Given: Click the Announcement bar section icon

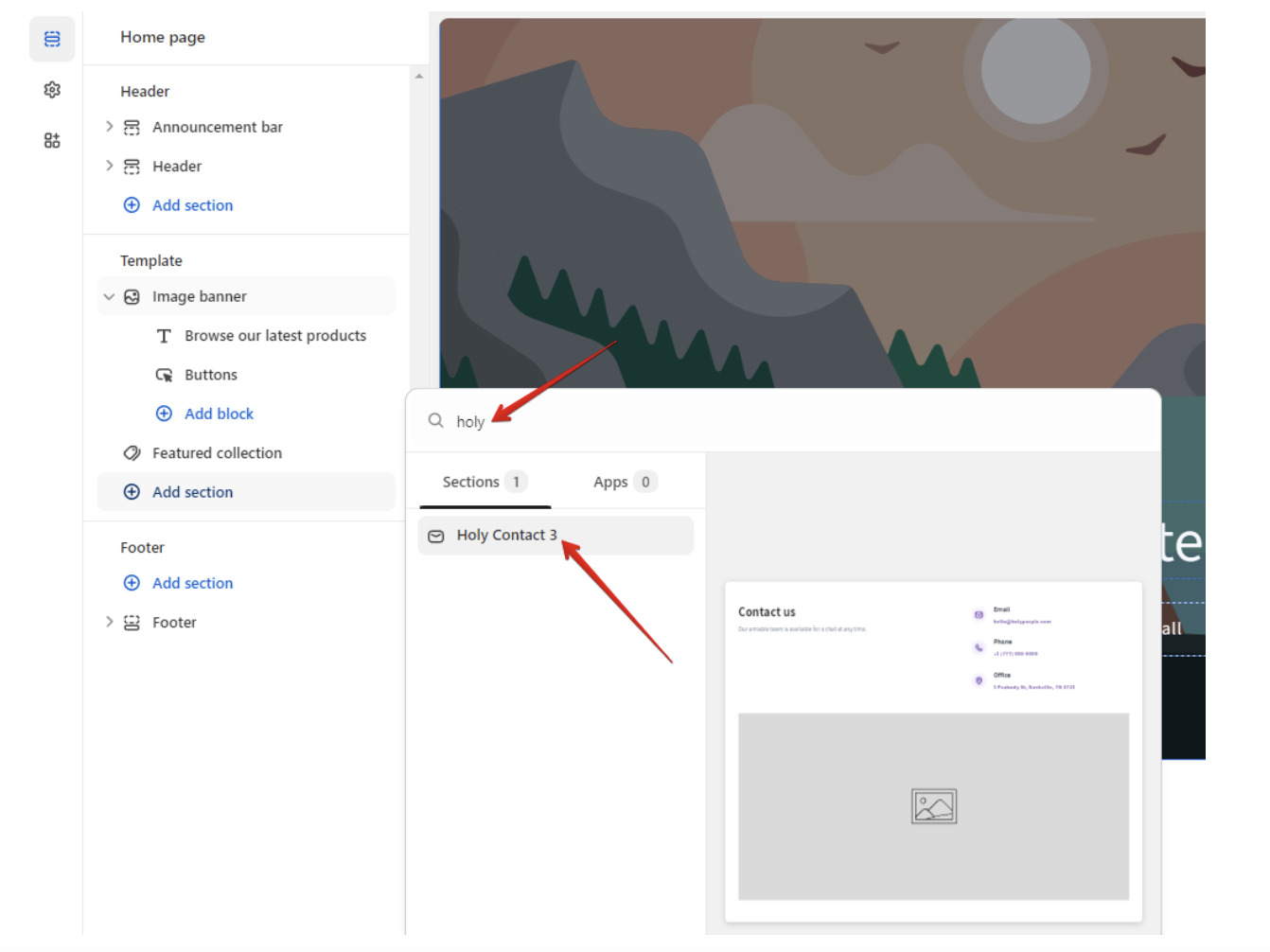Looking at the screenshot, I should tap(132, 128).
